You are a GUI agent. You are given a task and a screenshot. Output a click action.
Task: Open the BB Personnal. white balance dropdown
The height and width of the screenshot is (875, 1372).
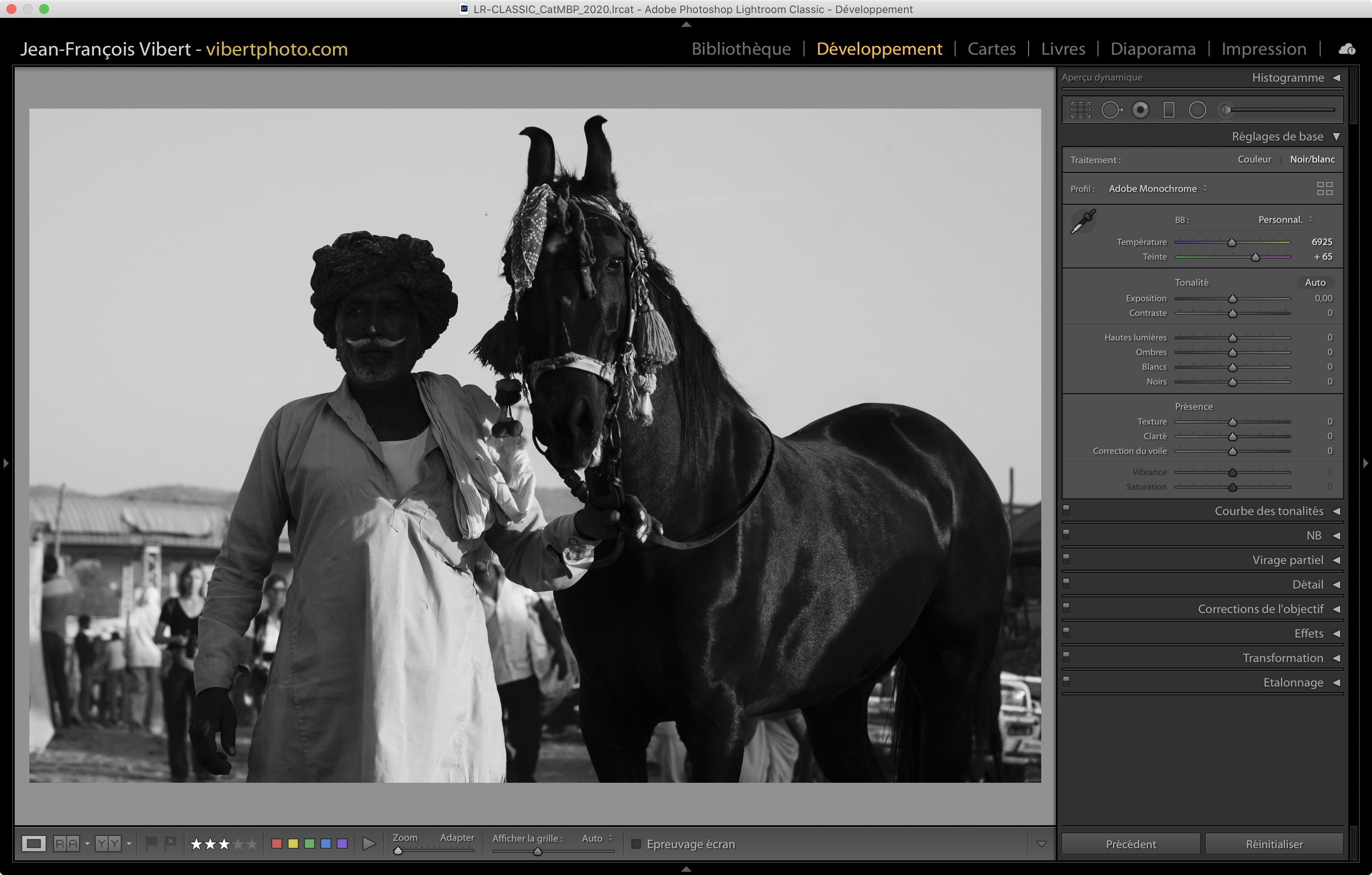(x=1285, y=220)
